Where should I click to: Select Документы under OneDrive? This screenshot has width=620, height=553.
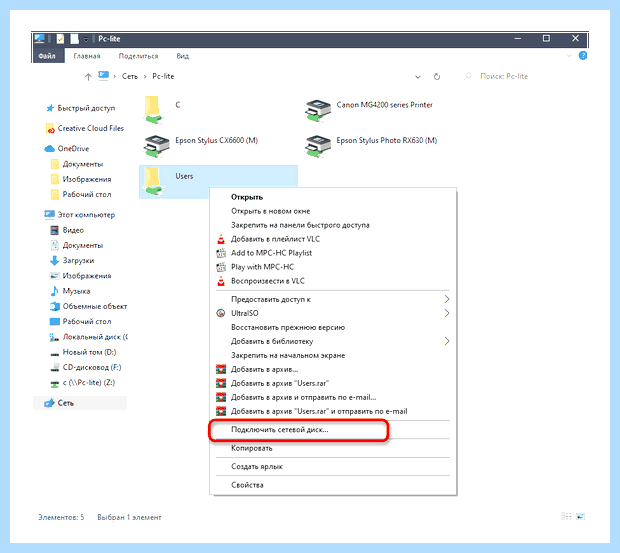[x=79, y=164]
